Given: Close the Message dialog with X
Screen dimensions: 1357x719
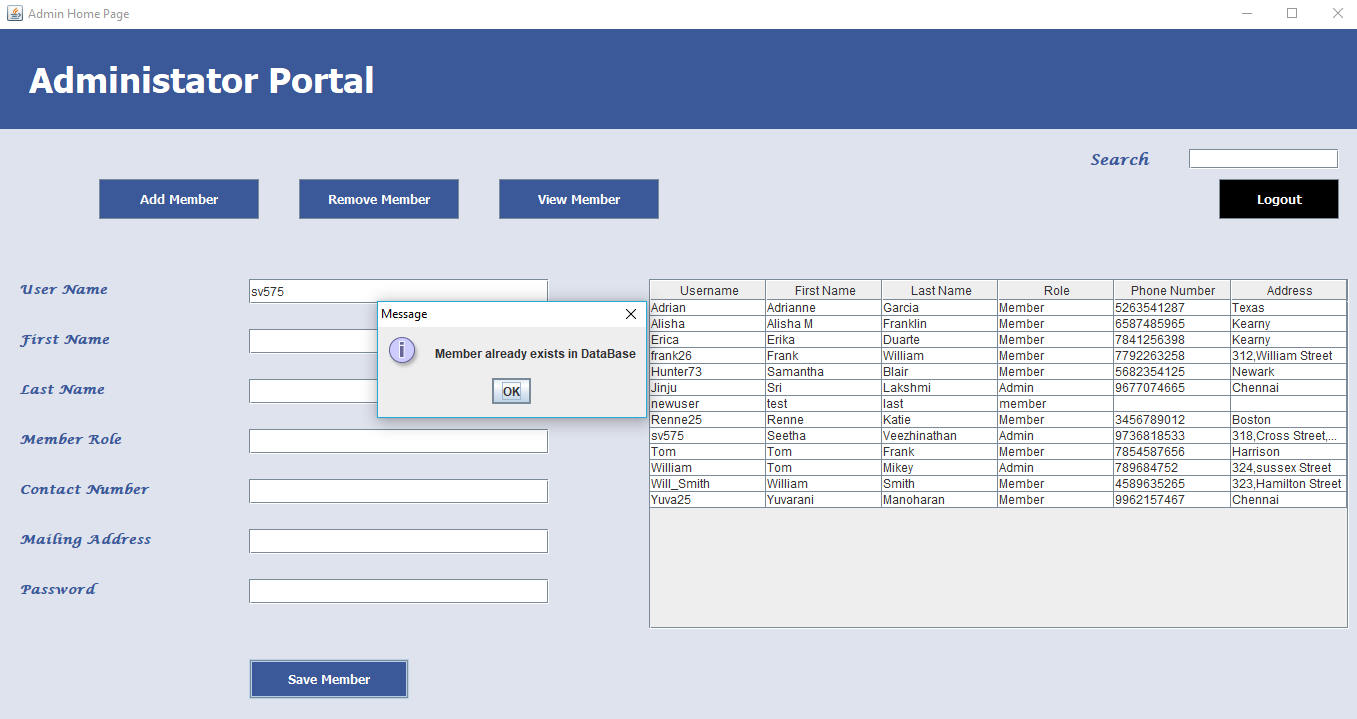Looking at the screenshot, I should pos(630,314).
